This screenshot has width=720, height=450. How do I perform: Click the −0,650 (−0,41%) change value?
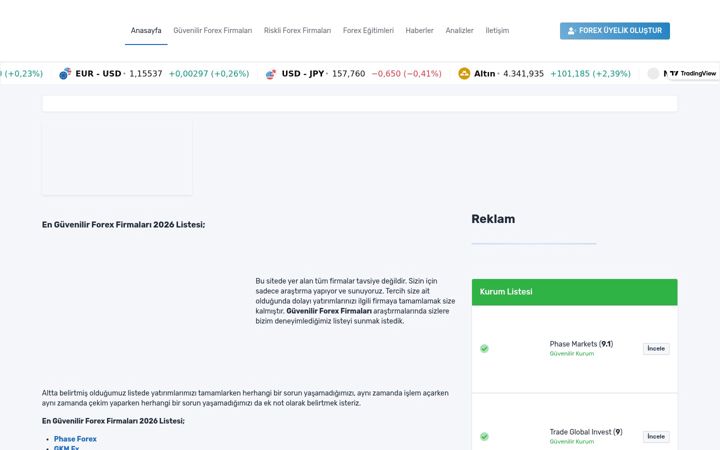[x=406, y=73]
